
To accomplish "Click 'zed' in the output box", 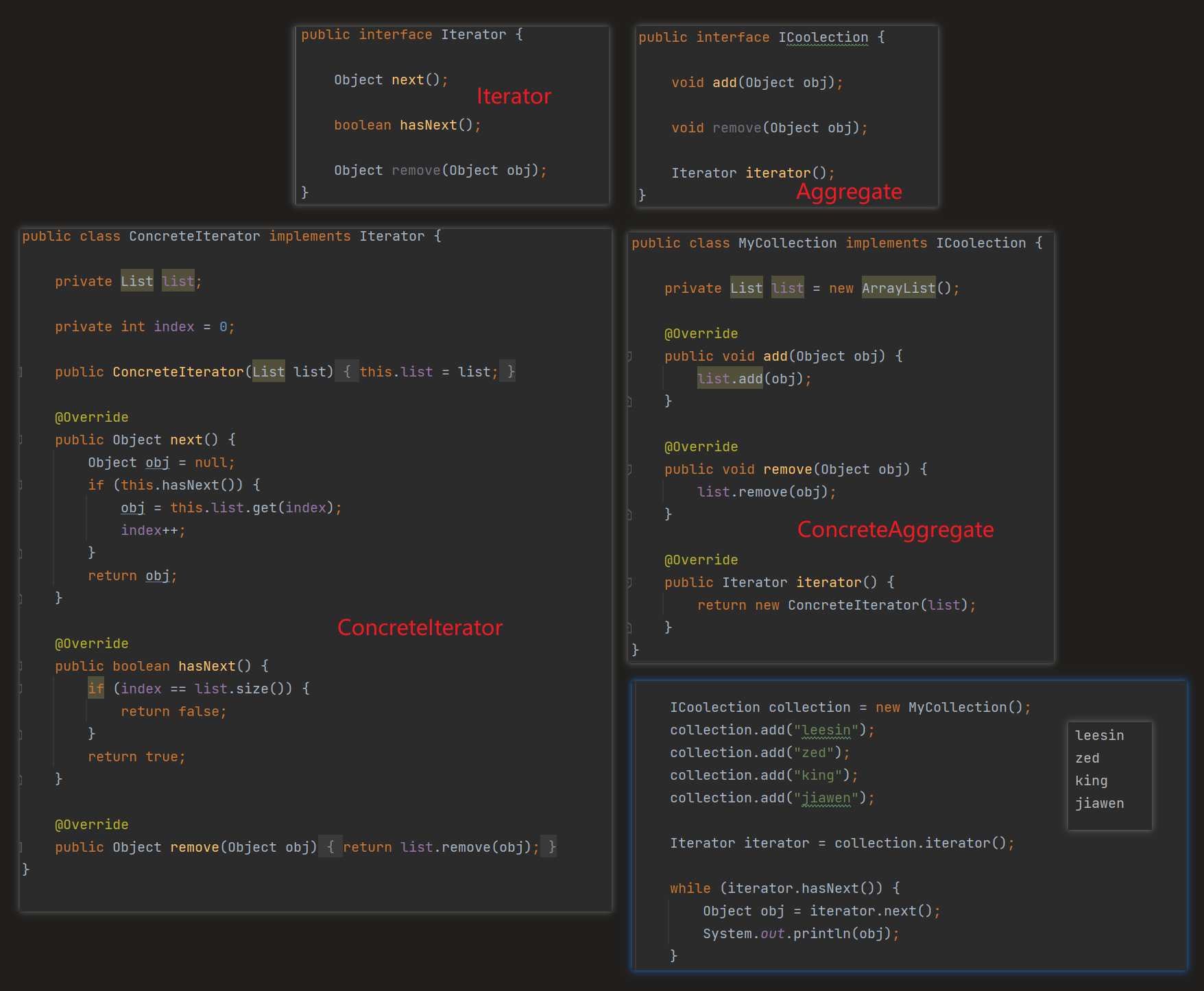I will pyautogui.click(x=1087, y=759).
